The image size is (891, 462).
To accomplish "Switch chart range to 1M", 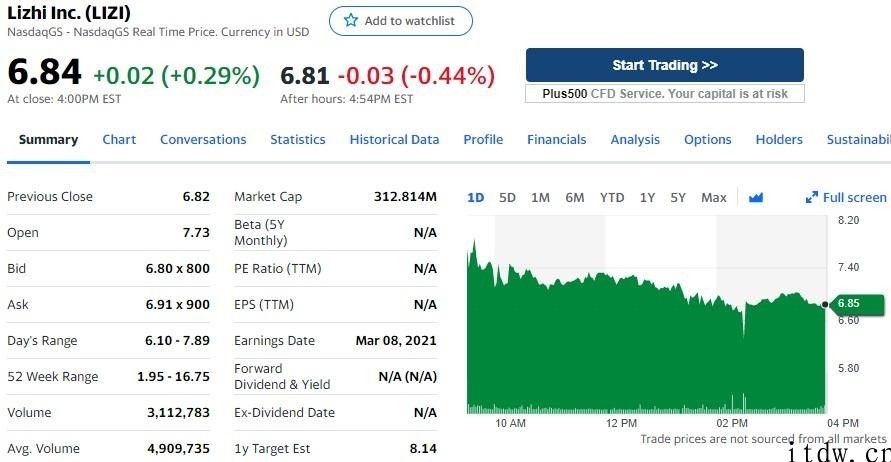I will [540, 198].
